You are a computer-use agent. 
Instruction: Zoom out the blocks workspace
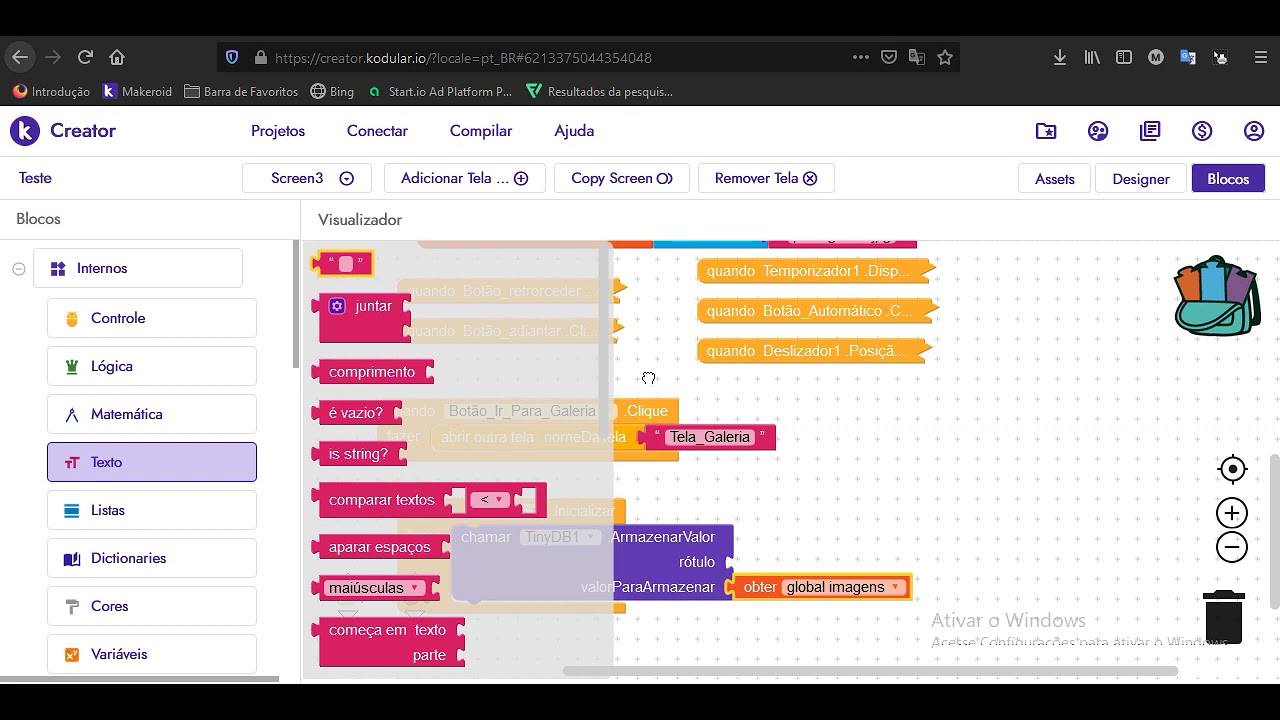click(1232, 547)
